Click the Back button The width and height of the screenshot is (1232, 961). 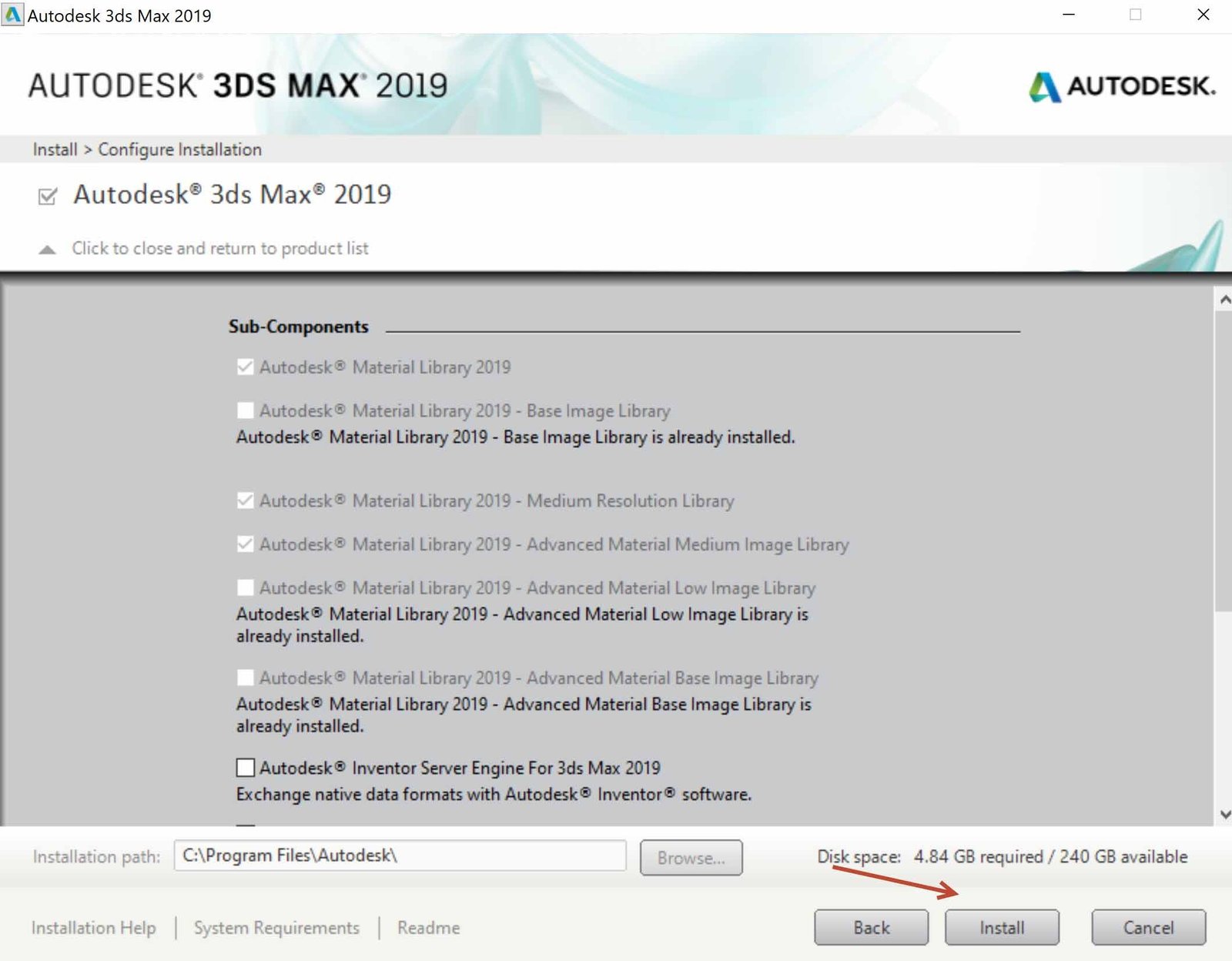point(870,927)
